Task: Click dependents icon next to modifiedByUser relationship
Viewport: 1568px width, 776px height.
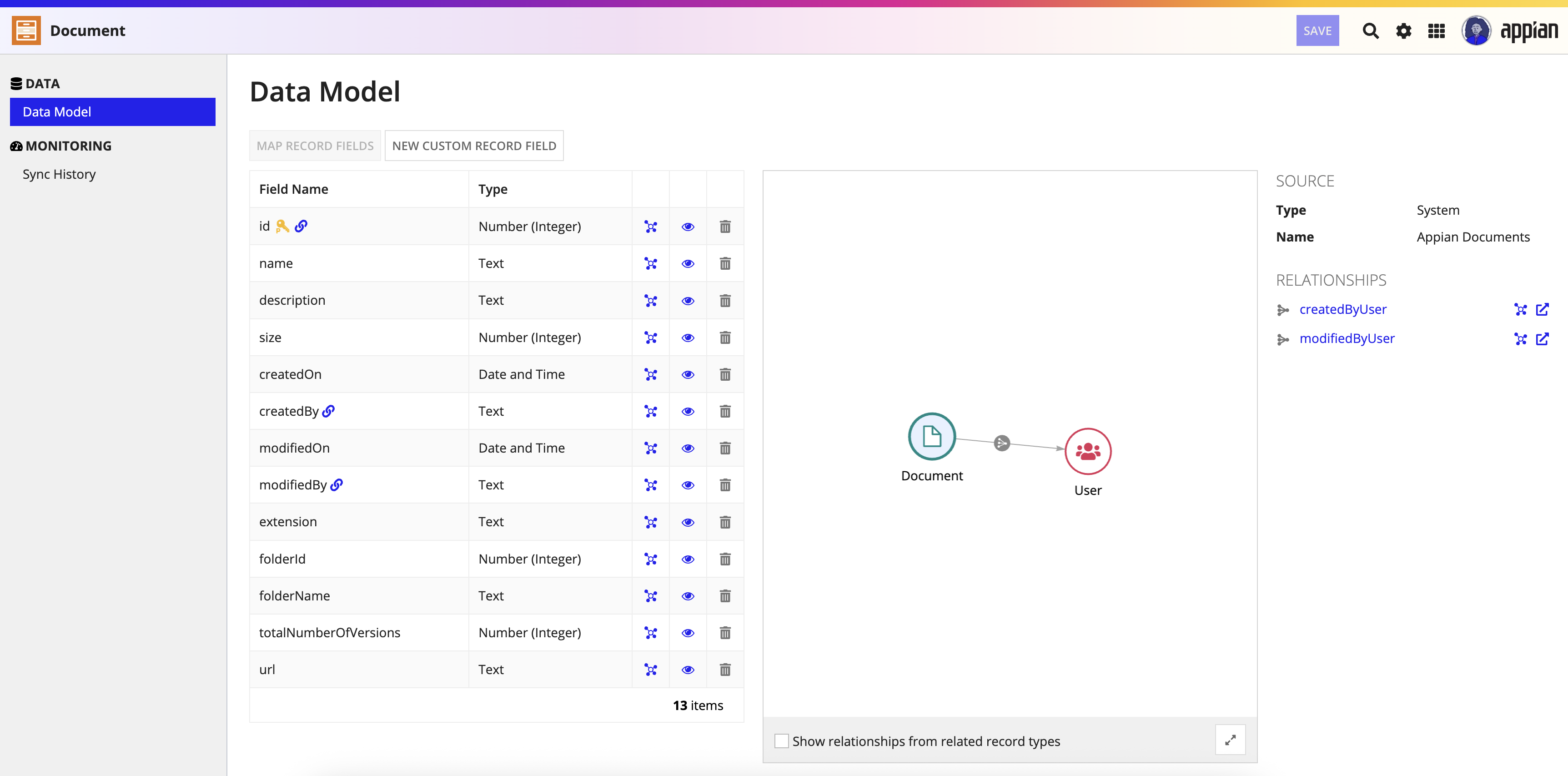Action: click(x=1521, y=339)
